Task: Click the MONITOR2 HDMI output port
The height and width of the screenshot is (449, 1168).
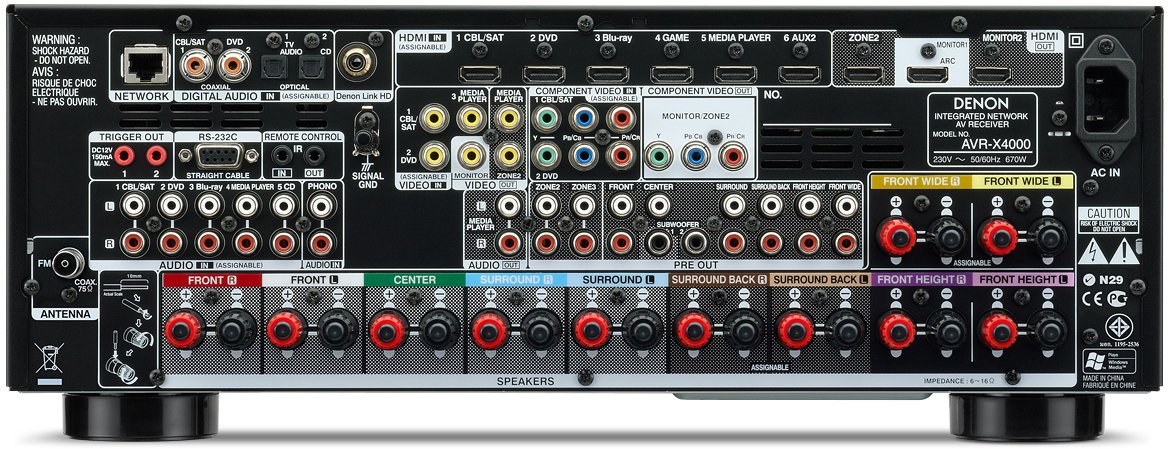Action: (x=991, y=74)
